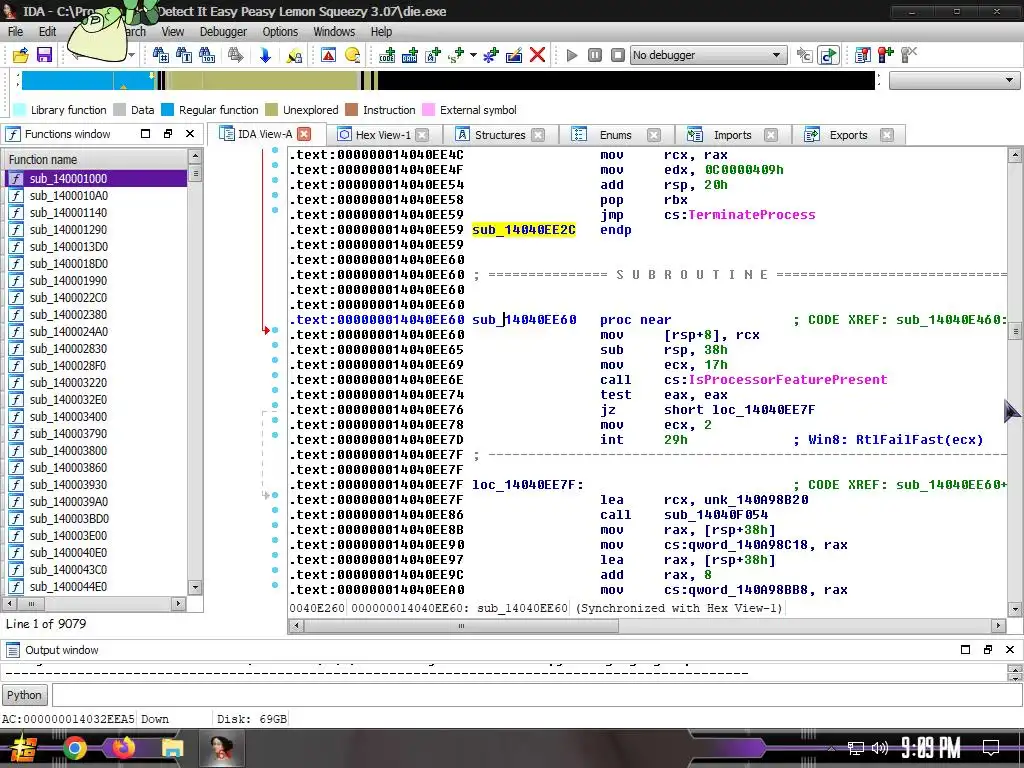The width and height of the screenshot is (1024, 768).
Task: Switch to the Exports tab
Action: pyautogui.click(x=848, y=135)
